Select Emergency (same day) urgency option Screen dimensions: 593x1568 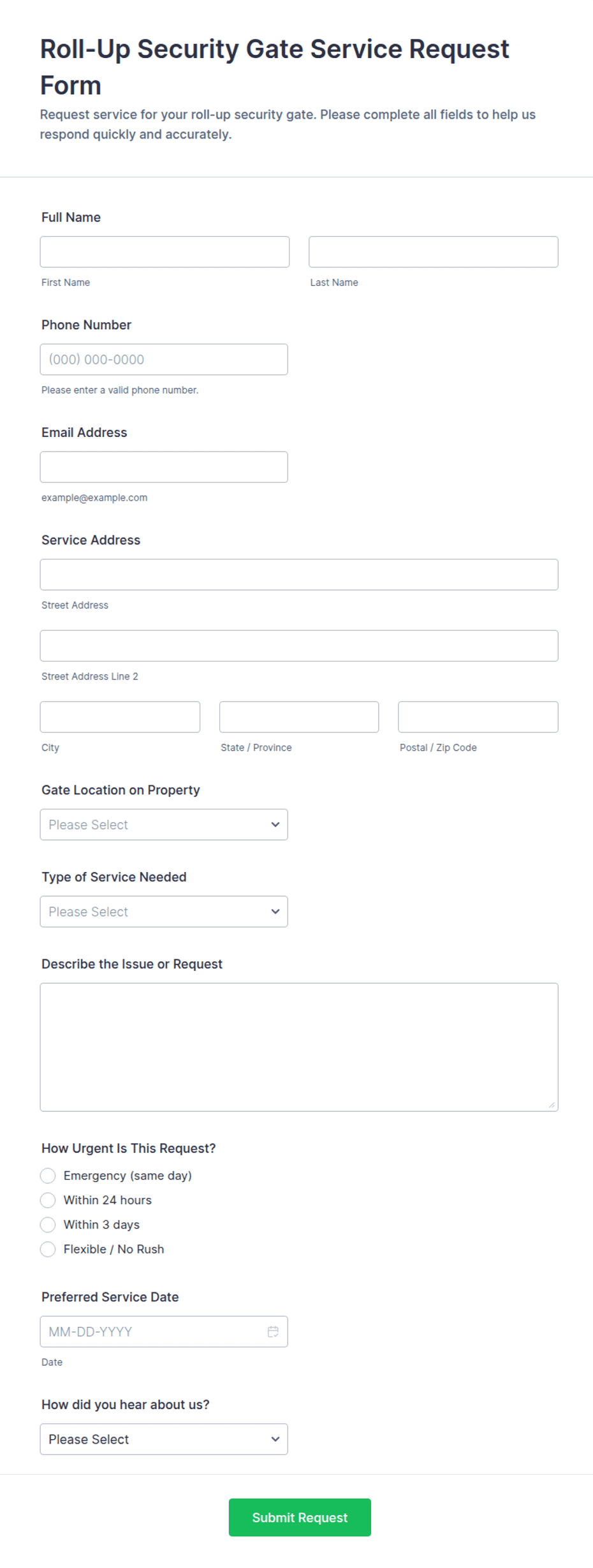(x=48, y=1176)
